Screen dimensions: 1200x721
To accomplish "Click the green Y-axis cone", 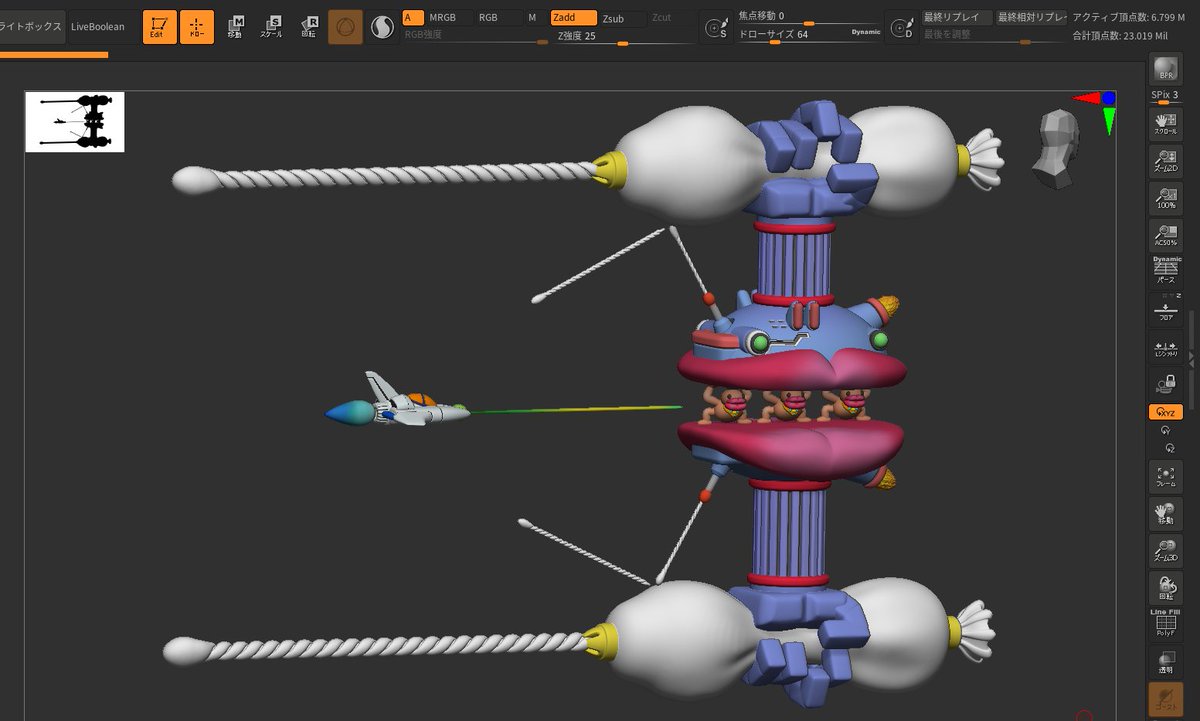I will (1110, 122).
